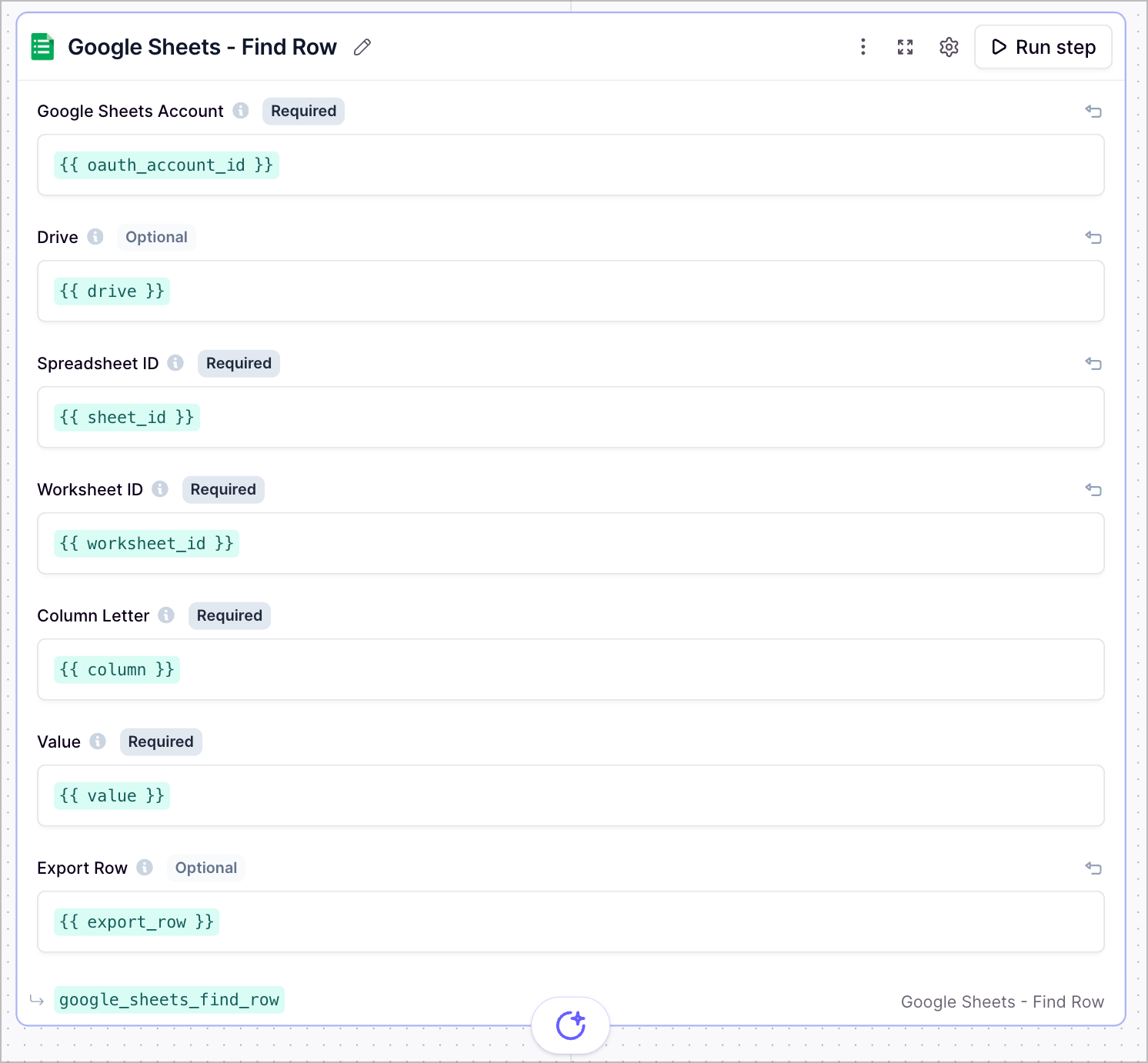Click the info icon beside Google Sheets Account
Viewport: 1148px width, 1063px height.
click(240, 111)
